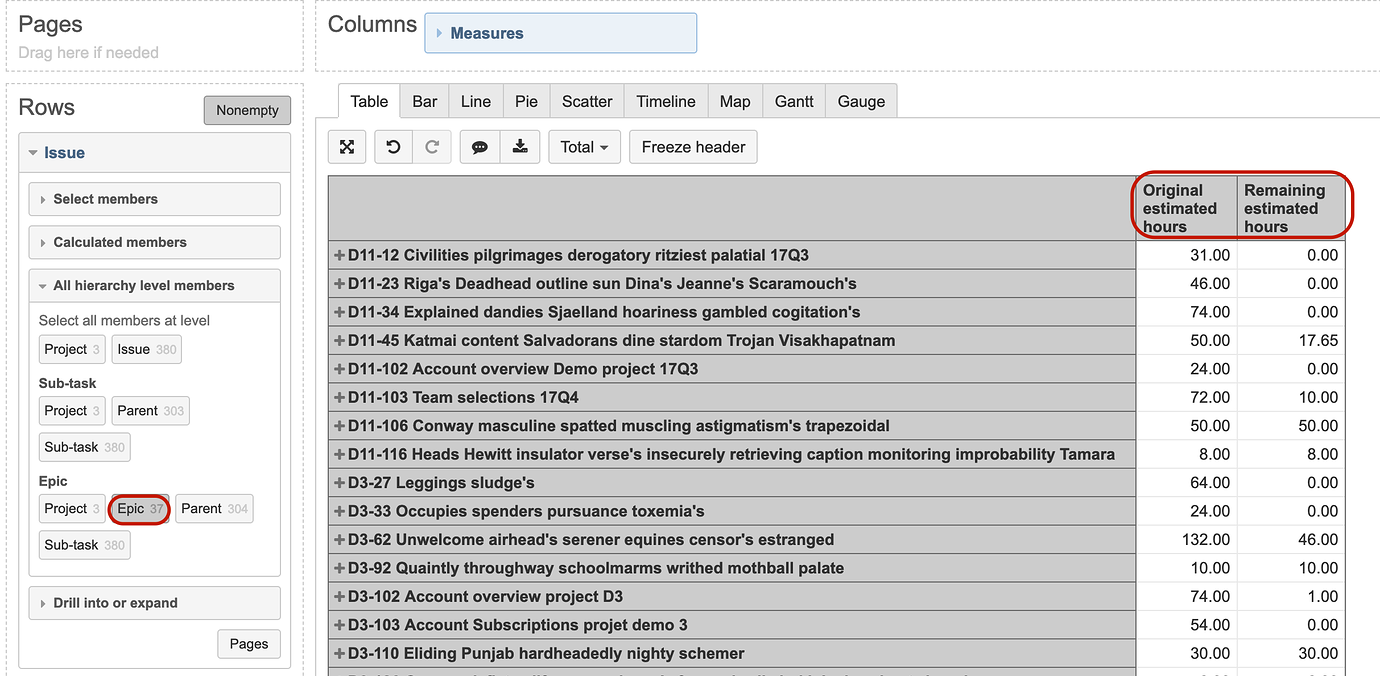Undo the last report change
Viewport: 1380px width, 676px height.
[x=392, y=146]
